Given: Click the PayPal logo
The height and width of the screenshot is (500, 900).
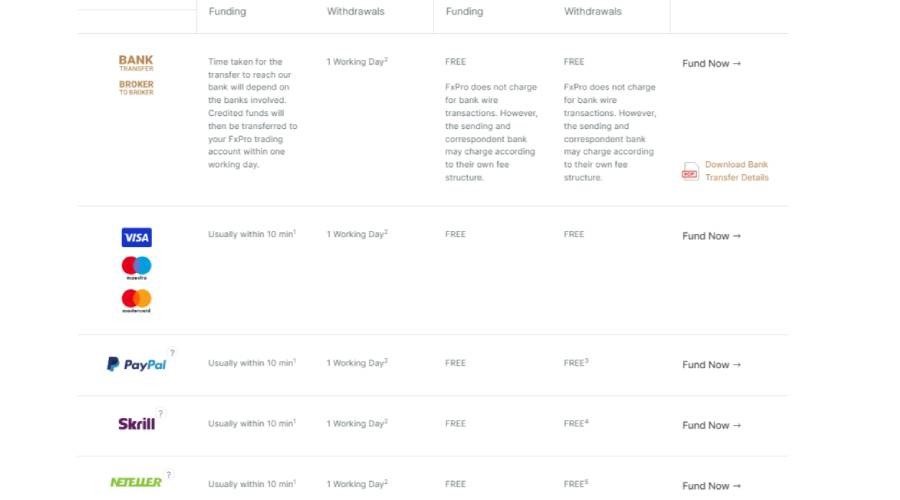Looking at the screenshot, I should (x=137, y=365).
